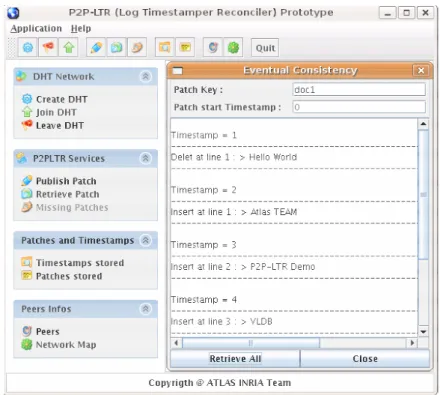Open Timestamps stored from sidebar

[73, 263]
